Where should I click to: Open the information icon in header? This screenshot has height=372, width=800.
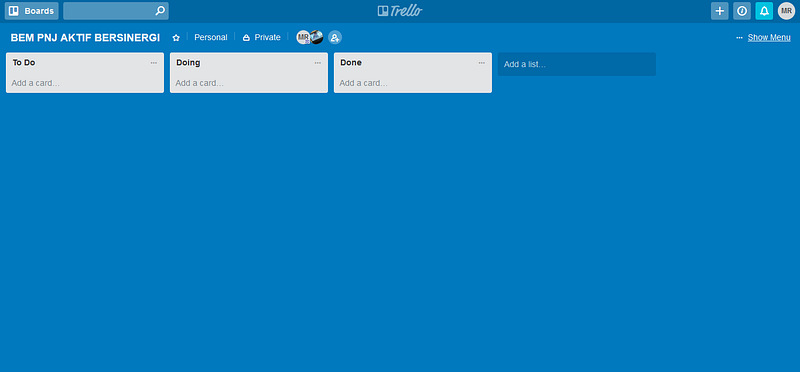tap(742, 11)
